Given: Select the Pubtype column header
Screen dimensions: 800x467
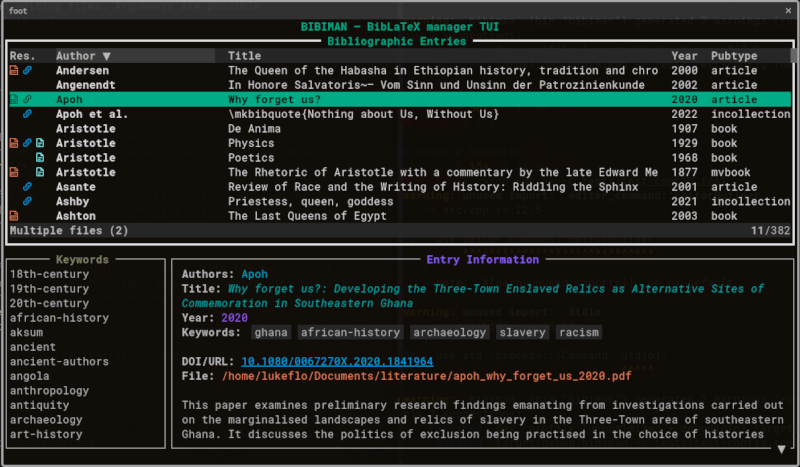Looking at the screenshot, I should (x=734, y=56).
